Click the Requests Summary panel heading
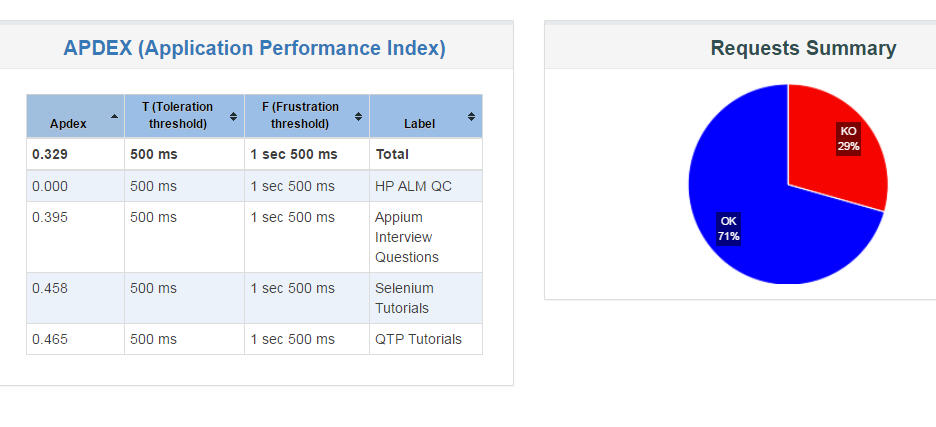936x427 pixels. tap(803, 48)
